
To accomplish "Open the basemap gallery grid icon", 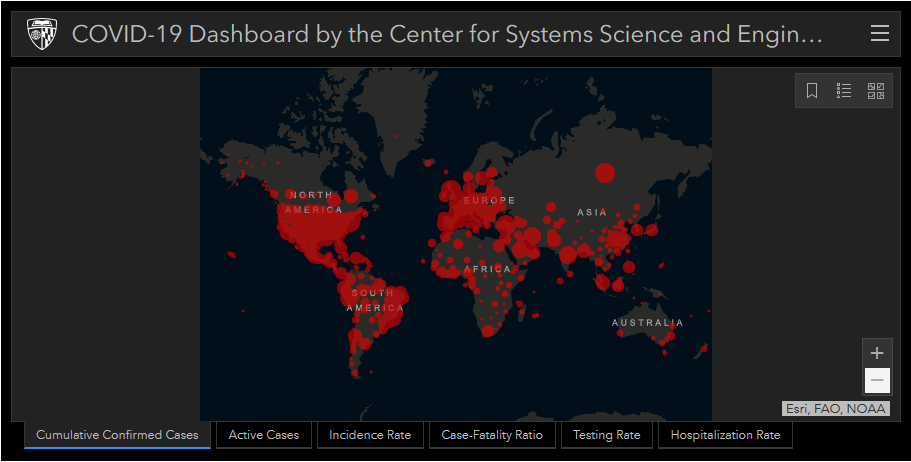I will click(x=876, y=91).
